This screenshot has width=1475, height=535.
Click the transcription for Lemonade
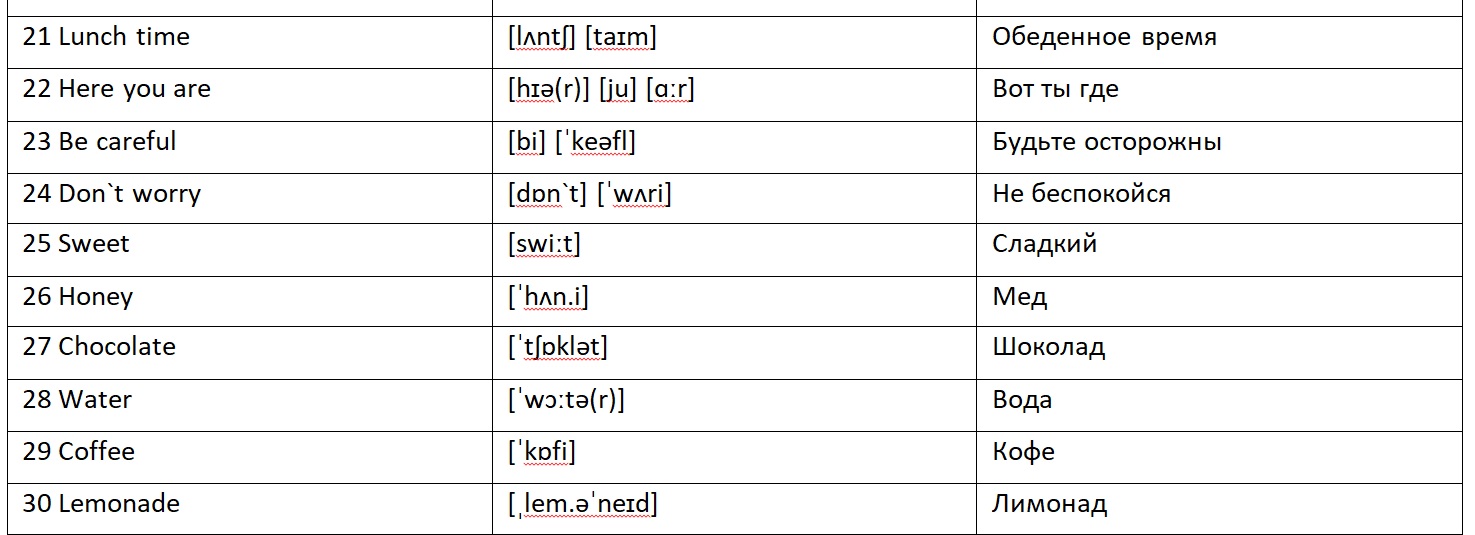click(582, 504)
